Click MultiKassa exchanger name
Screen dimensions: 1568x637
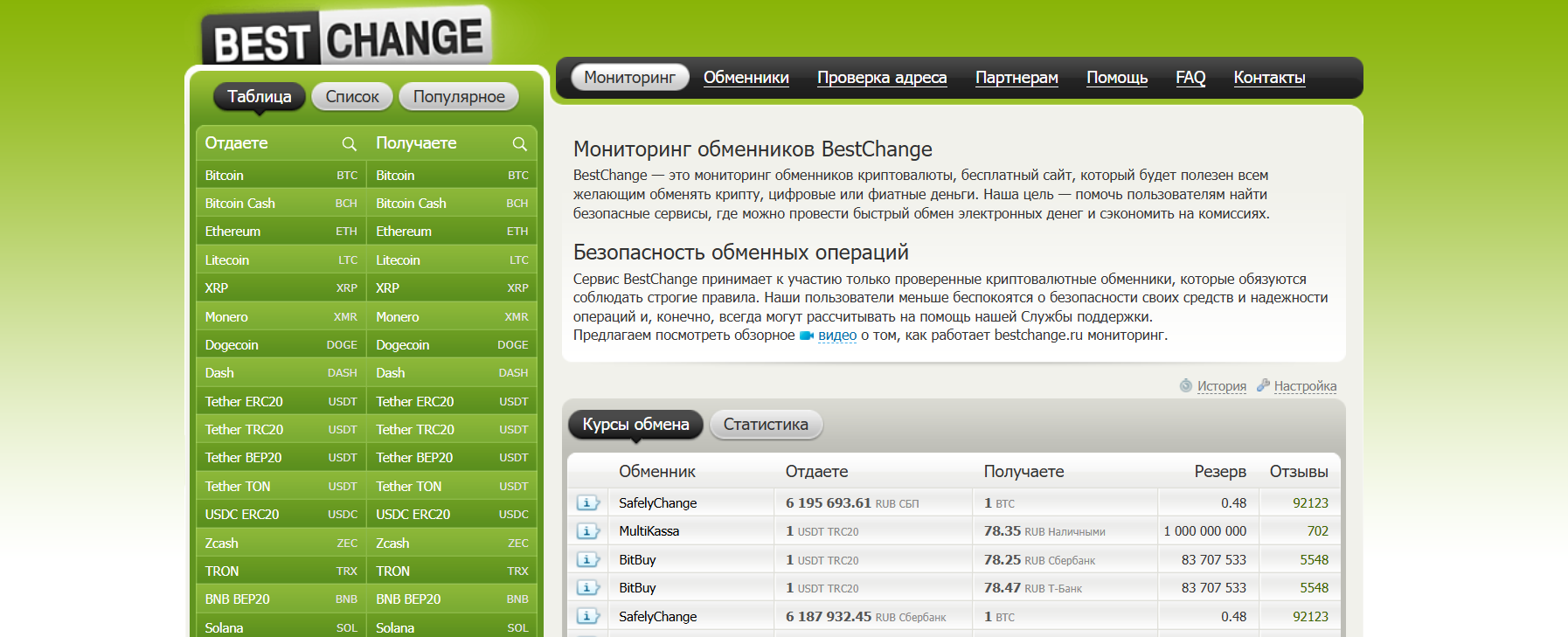pos(649,531)
